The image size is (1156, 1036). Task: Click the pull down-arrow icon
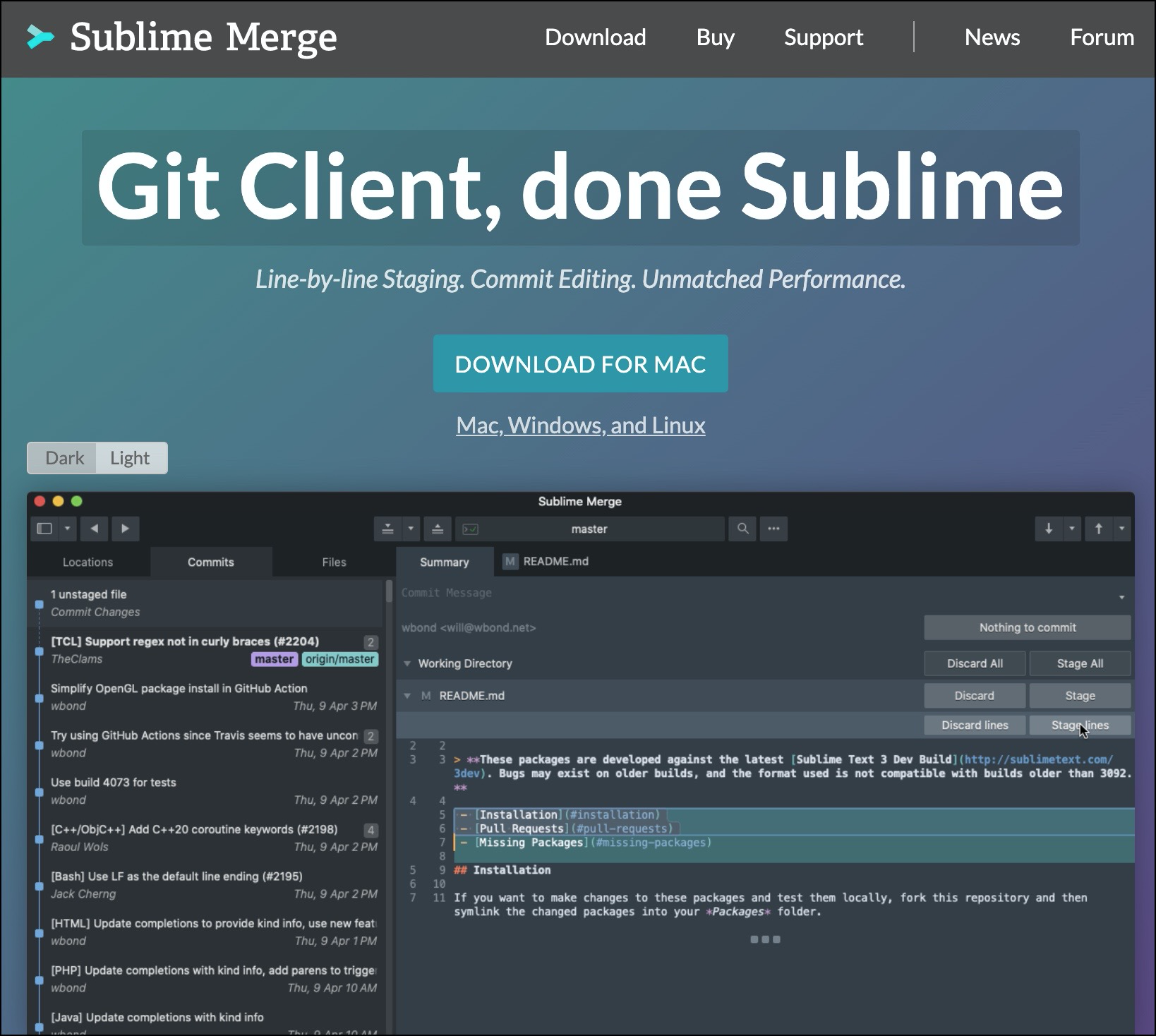[1049, 529]
